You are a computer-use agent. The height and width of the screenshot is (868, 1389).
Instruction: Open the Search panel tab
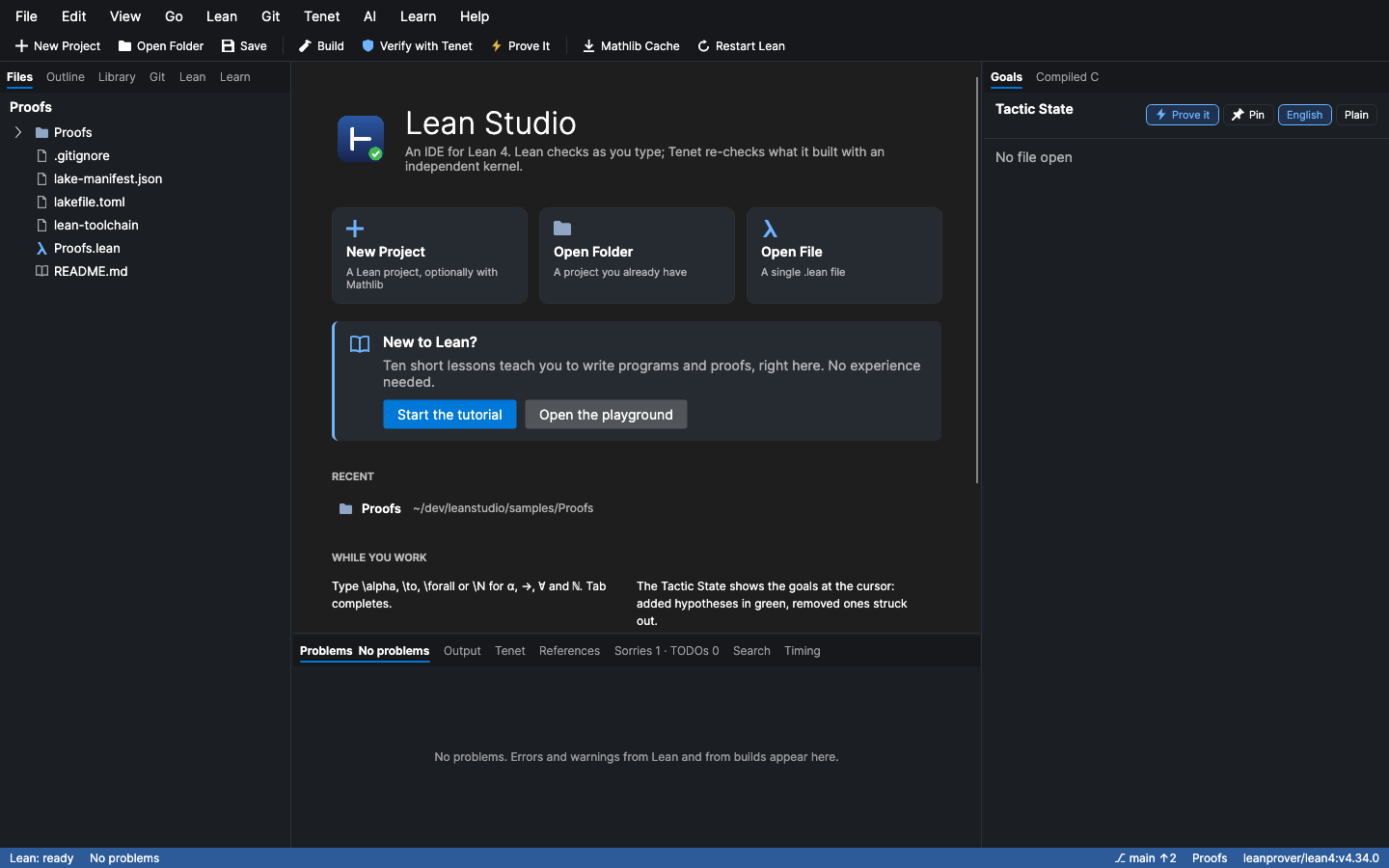pyautogui.click(x=751, y=651)
